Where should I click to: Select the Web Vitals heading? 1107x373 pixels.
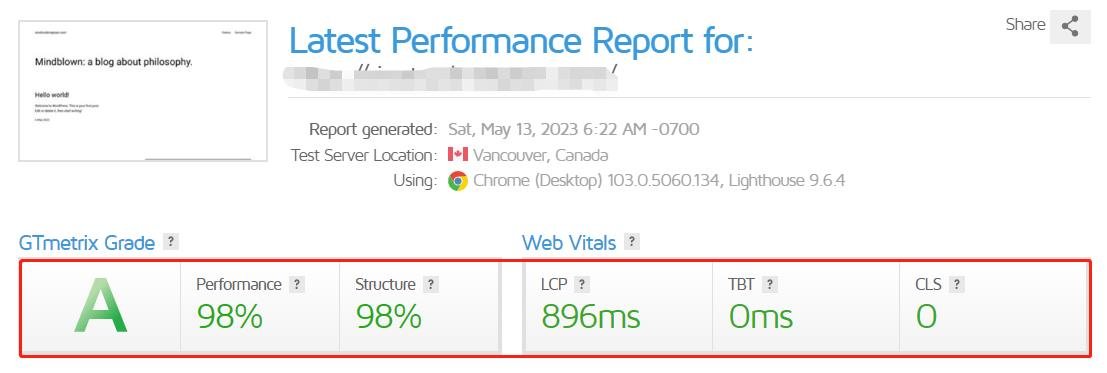point(569,243)
